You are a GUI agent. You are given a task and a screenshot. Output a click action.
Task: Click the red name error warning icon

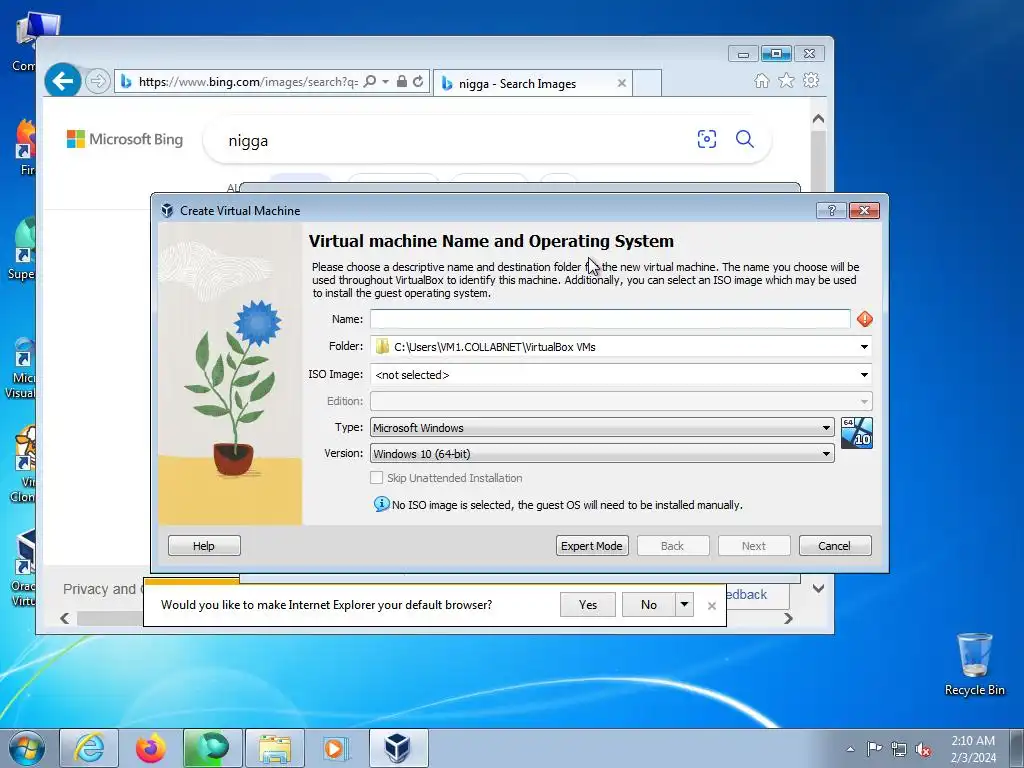865,319
